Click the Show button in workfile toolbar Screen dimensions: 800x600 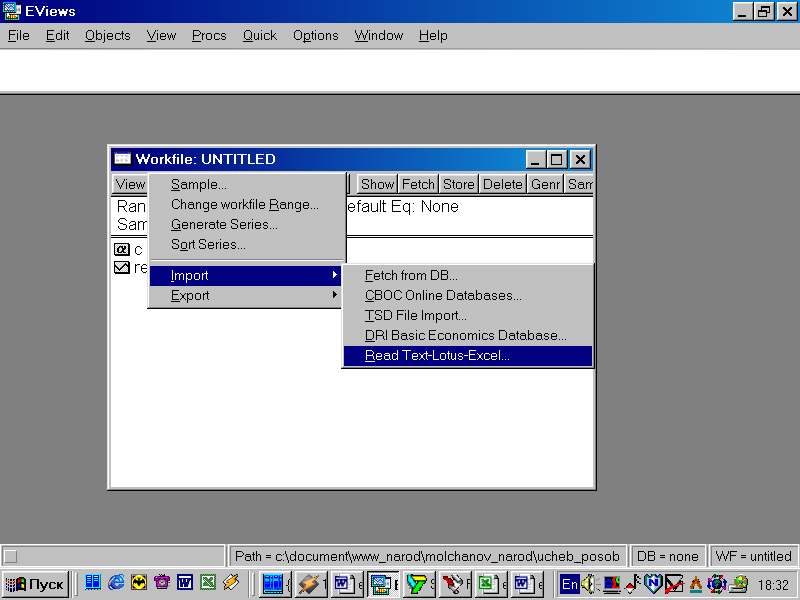click(x=377, y=184)
